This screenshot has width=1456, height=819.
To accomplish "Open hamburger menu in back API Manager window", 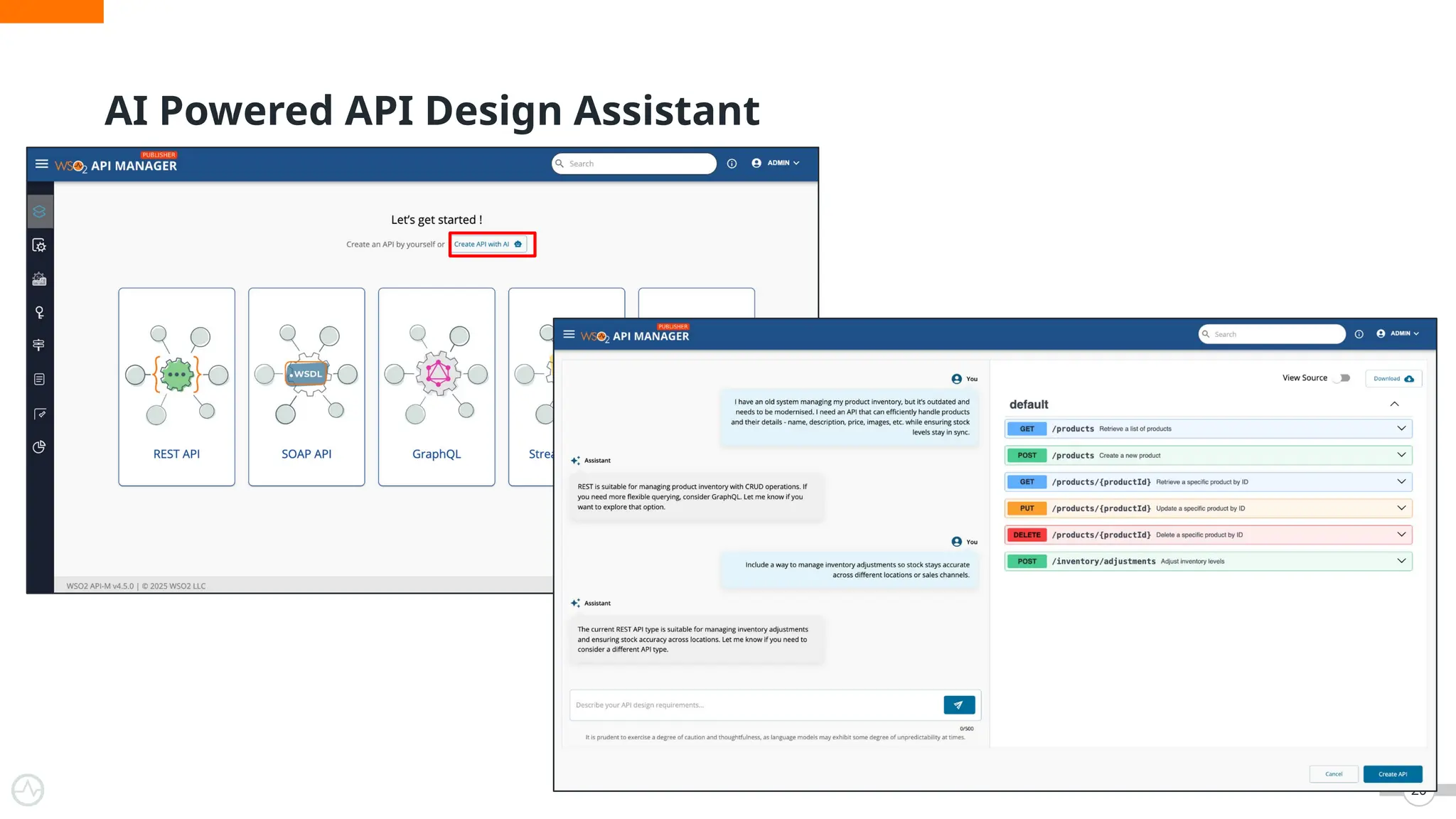I will point(42,164).
